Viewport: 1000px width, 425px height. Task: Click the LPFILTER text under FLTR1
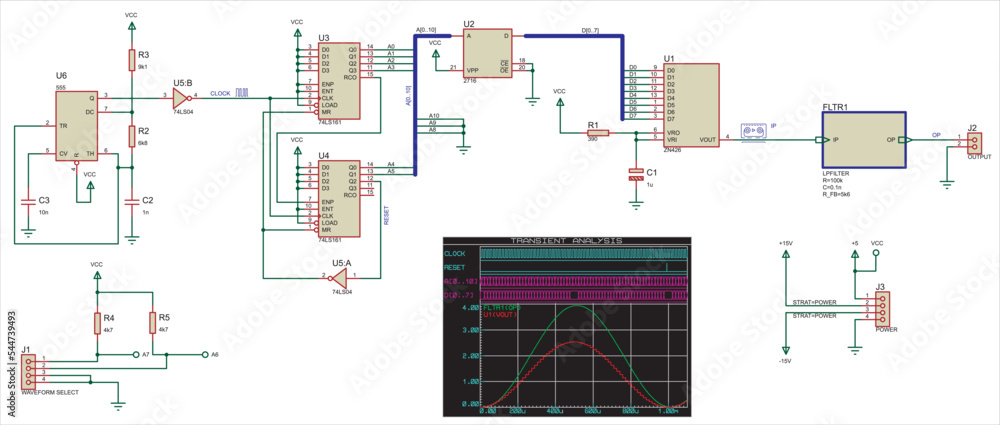(x=835, y=174)
